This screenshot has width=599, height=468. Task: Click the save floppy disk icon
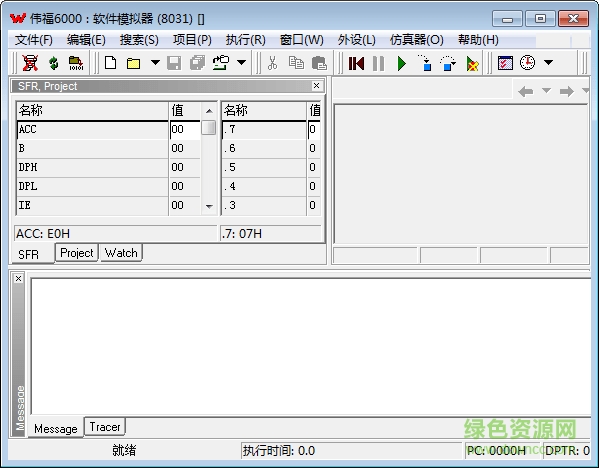pos(174,63)
